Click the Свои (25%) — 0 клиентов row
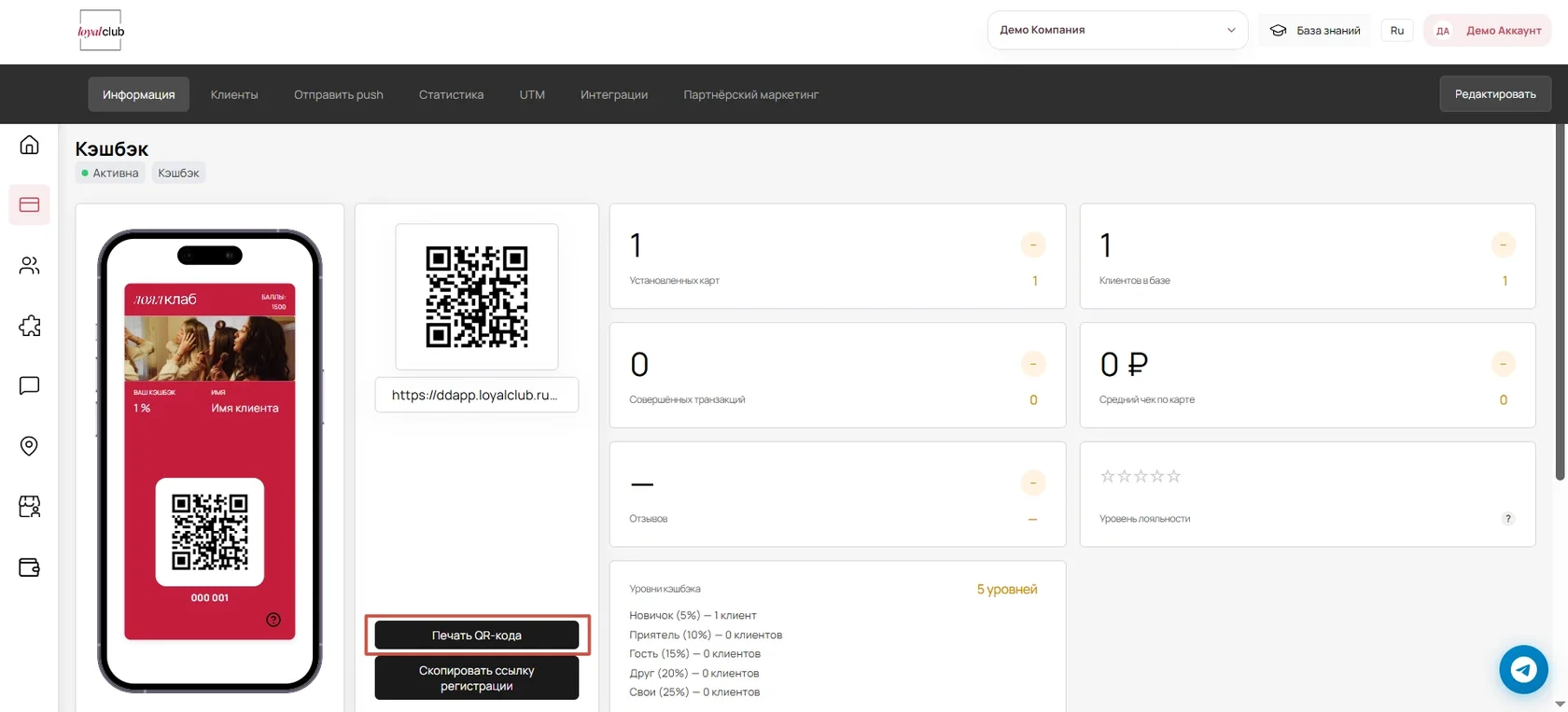The height and width of the screenshot is (712, 1568). [x=694, y=692]
